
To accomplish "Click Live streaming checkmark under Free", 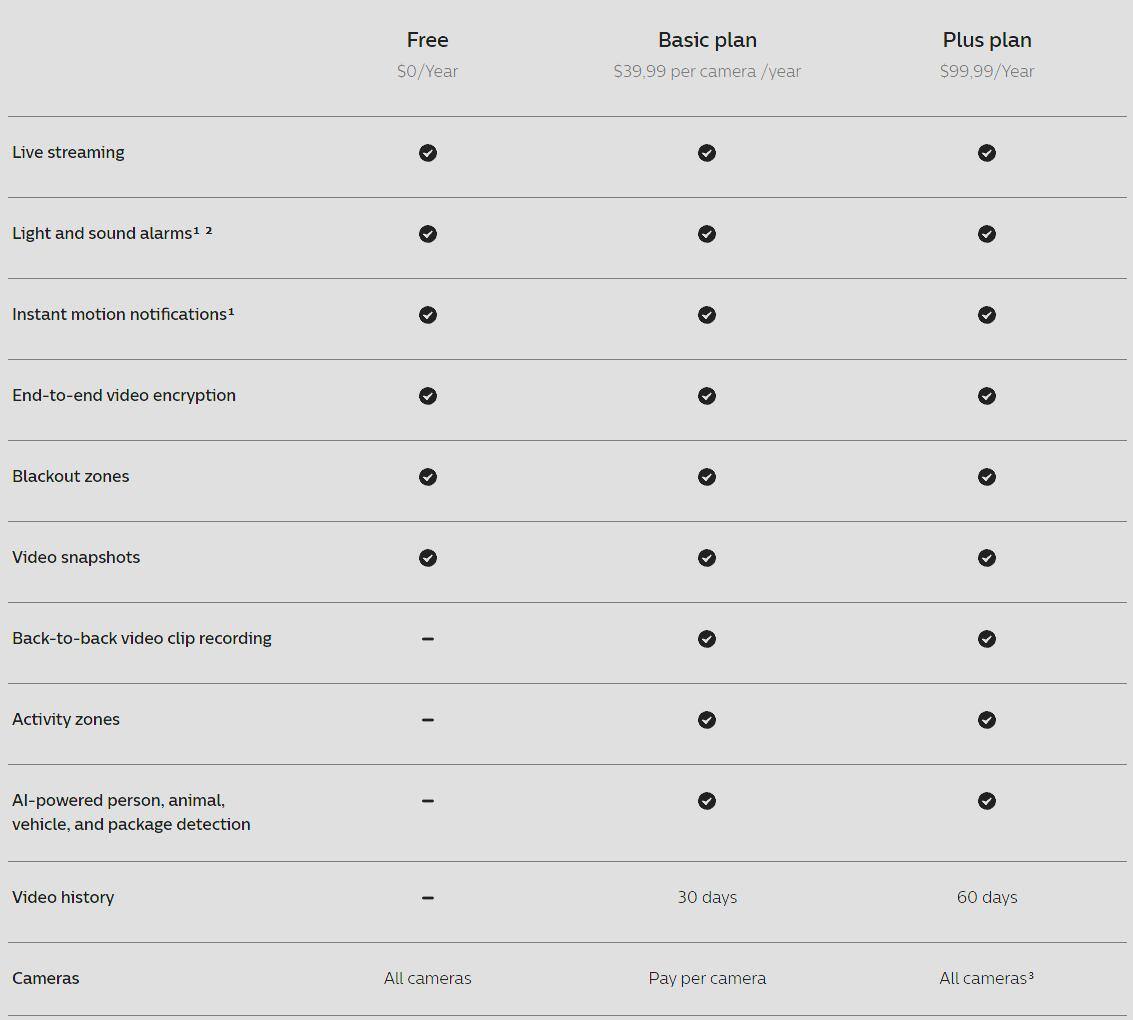I will pos(427,153).
